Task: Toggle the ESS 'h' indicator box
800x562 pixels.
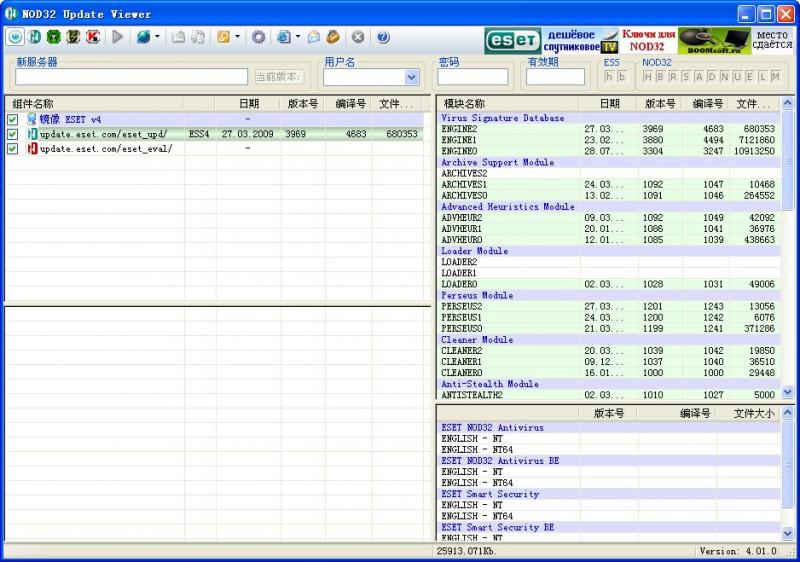Action: coord(609,77)
